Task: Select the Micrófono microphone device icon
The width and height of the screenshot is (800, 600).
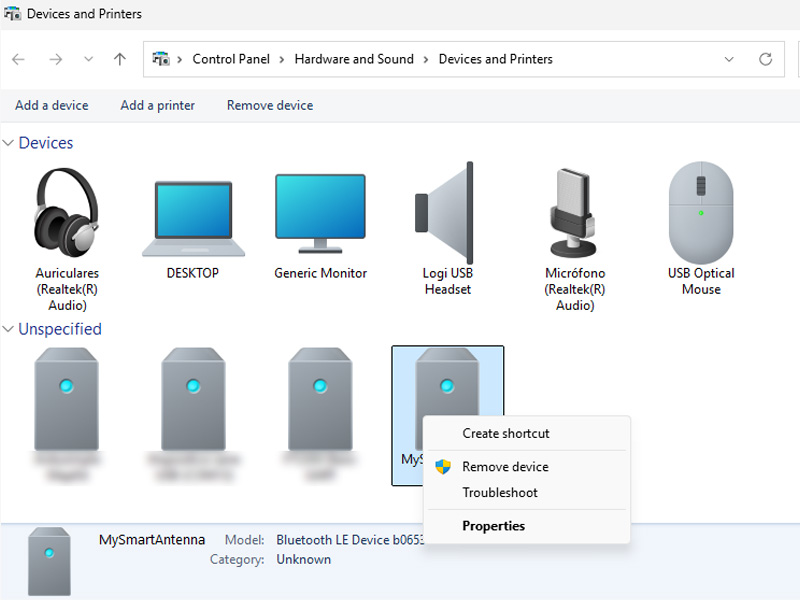Action: pyautogui.click(x=574, y=212)
